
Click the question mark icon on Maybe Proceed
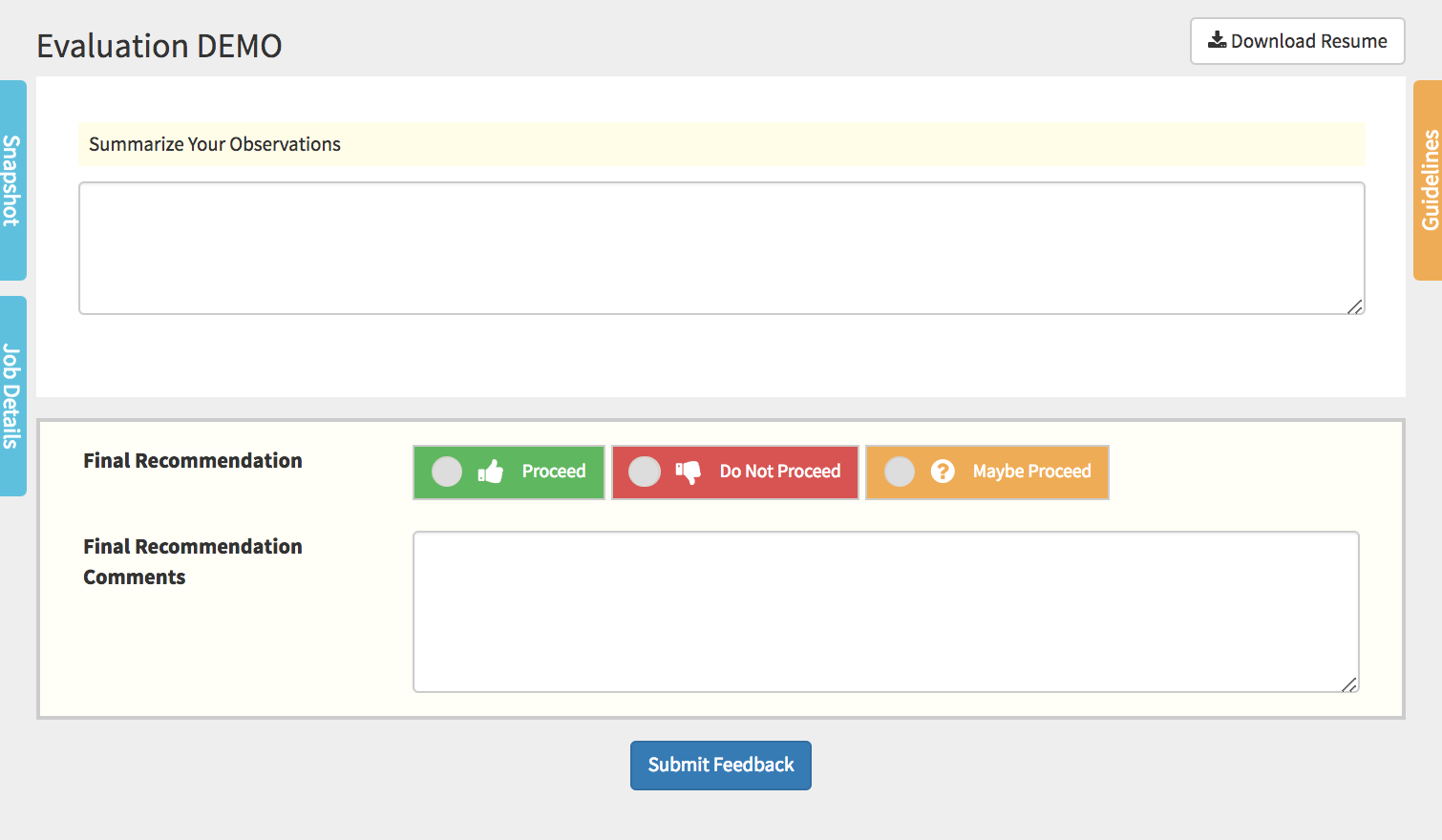click(943, 472)
